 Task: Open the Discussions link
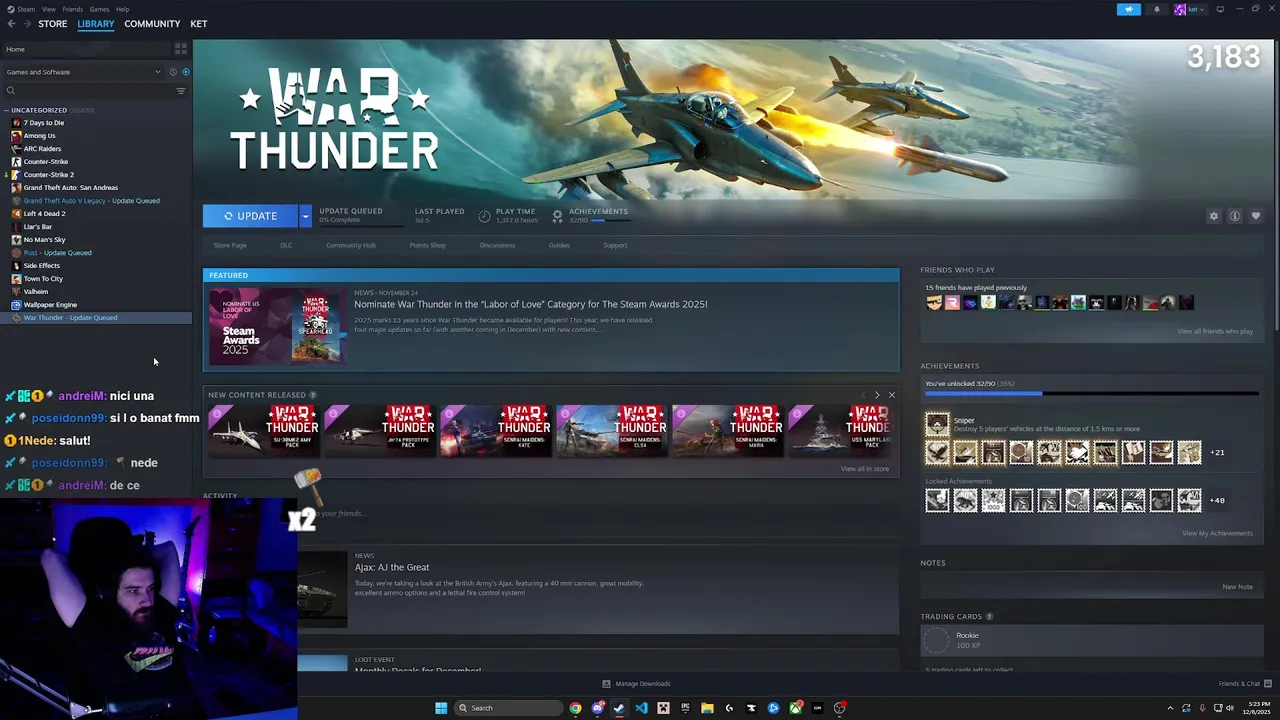(497, 245)
